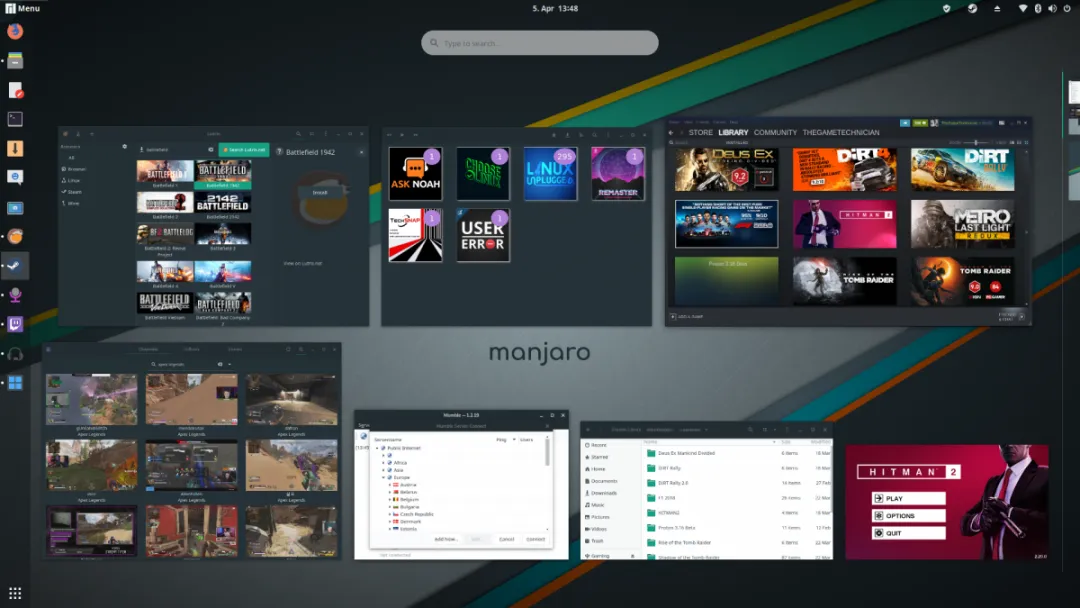This screenshot has width=1080, height=608.
Task: Expand the Austria entry in Mumble list
Action: 390,485
